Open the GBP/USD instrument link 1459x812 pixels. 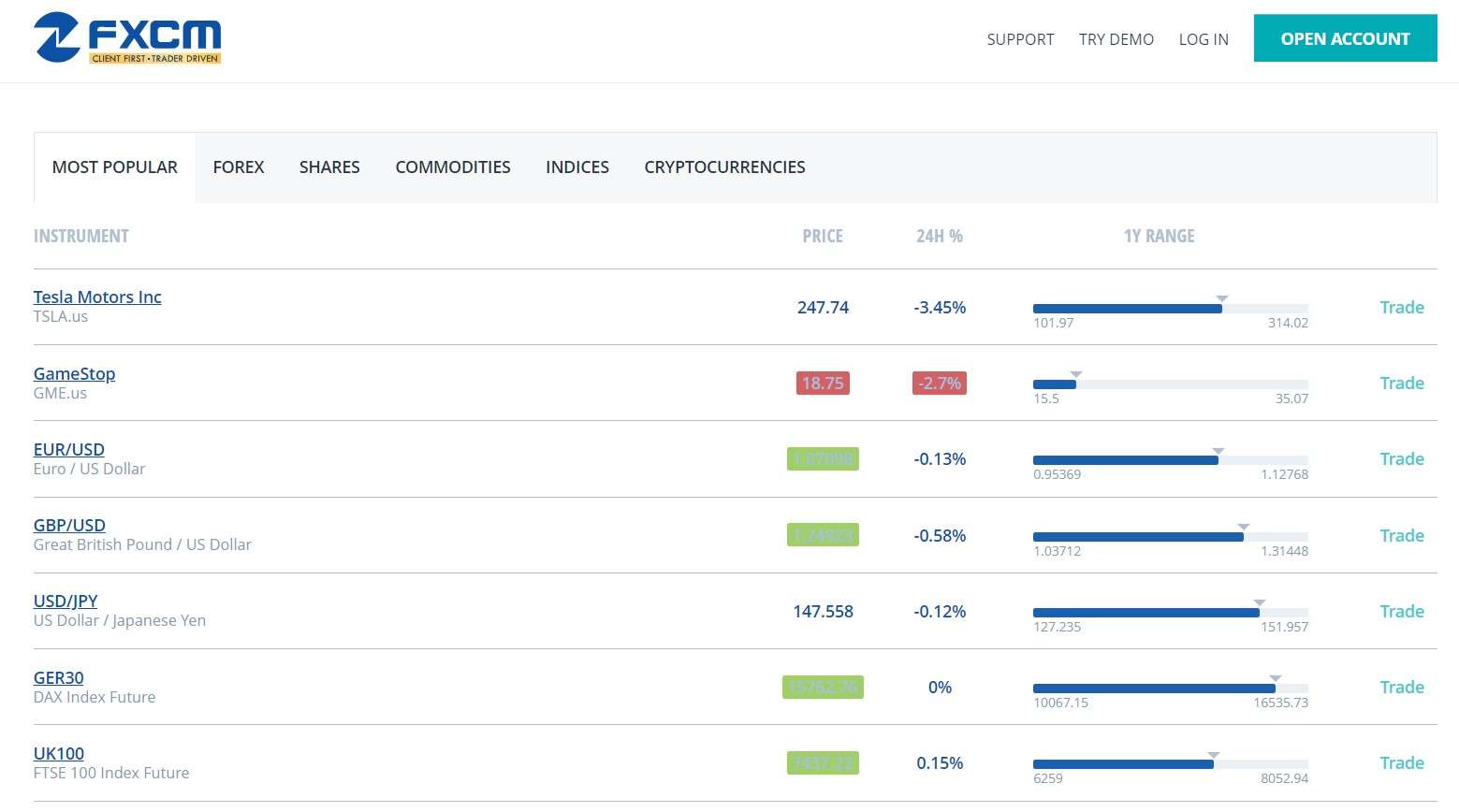(x=69, y=525)
